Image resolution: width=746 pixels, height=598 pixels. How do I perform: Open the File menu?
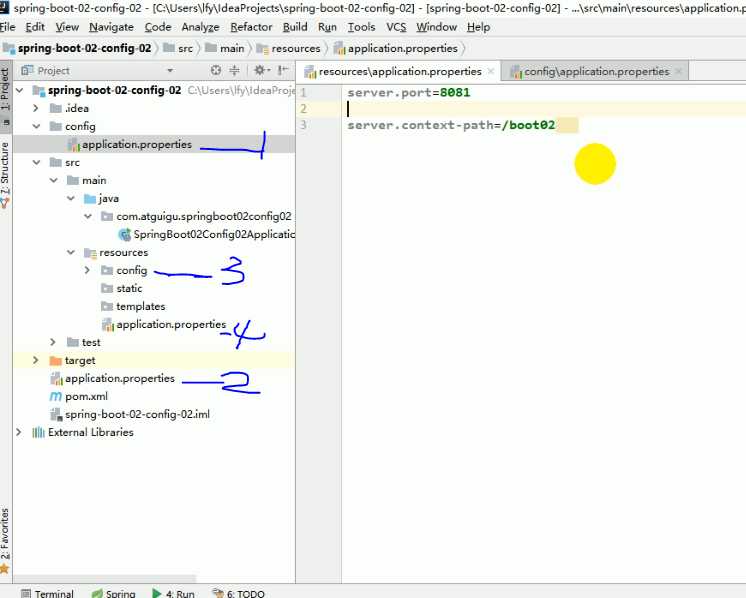7,27
